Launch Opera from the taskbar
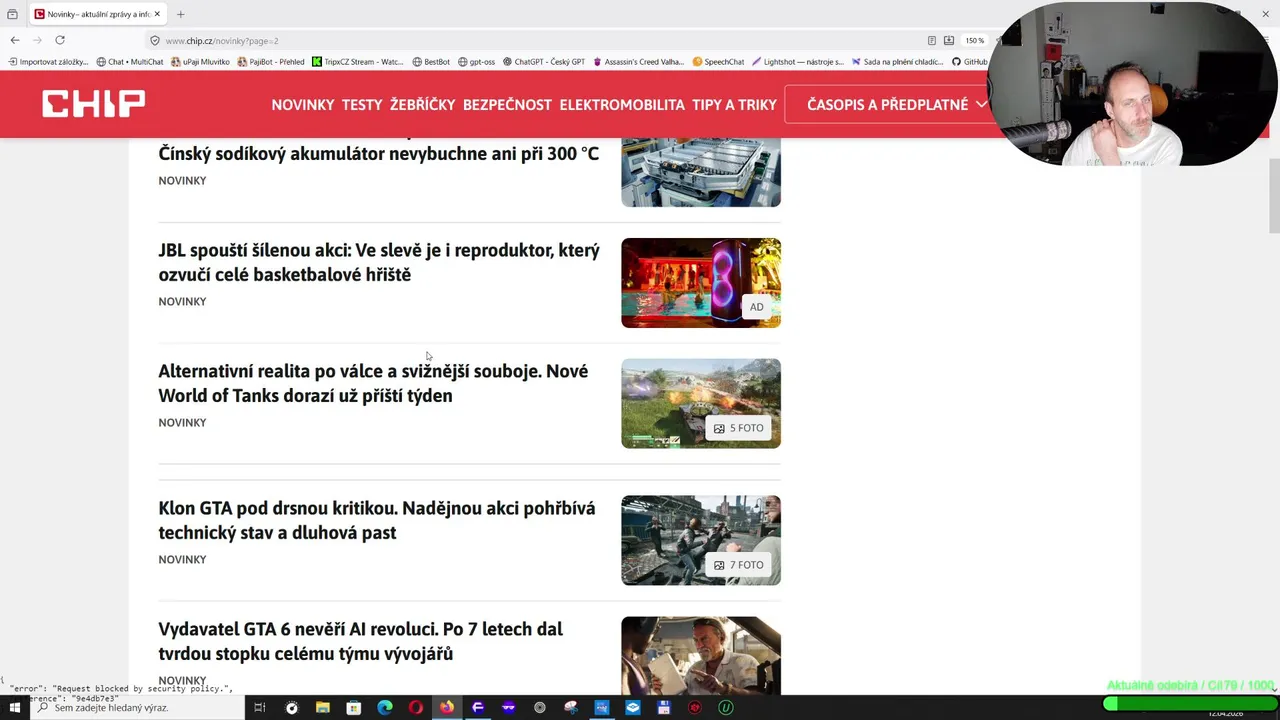 pyautogui.click(x=415, y=707)
